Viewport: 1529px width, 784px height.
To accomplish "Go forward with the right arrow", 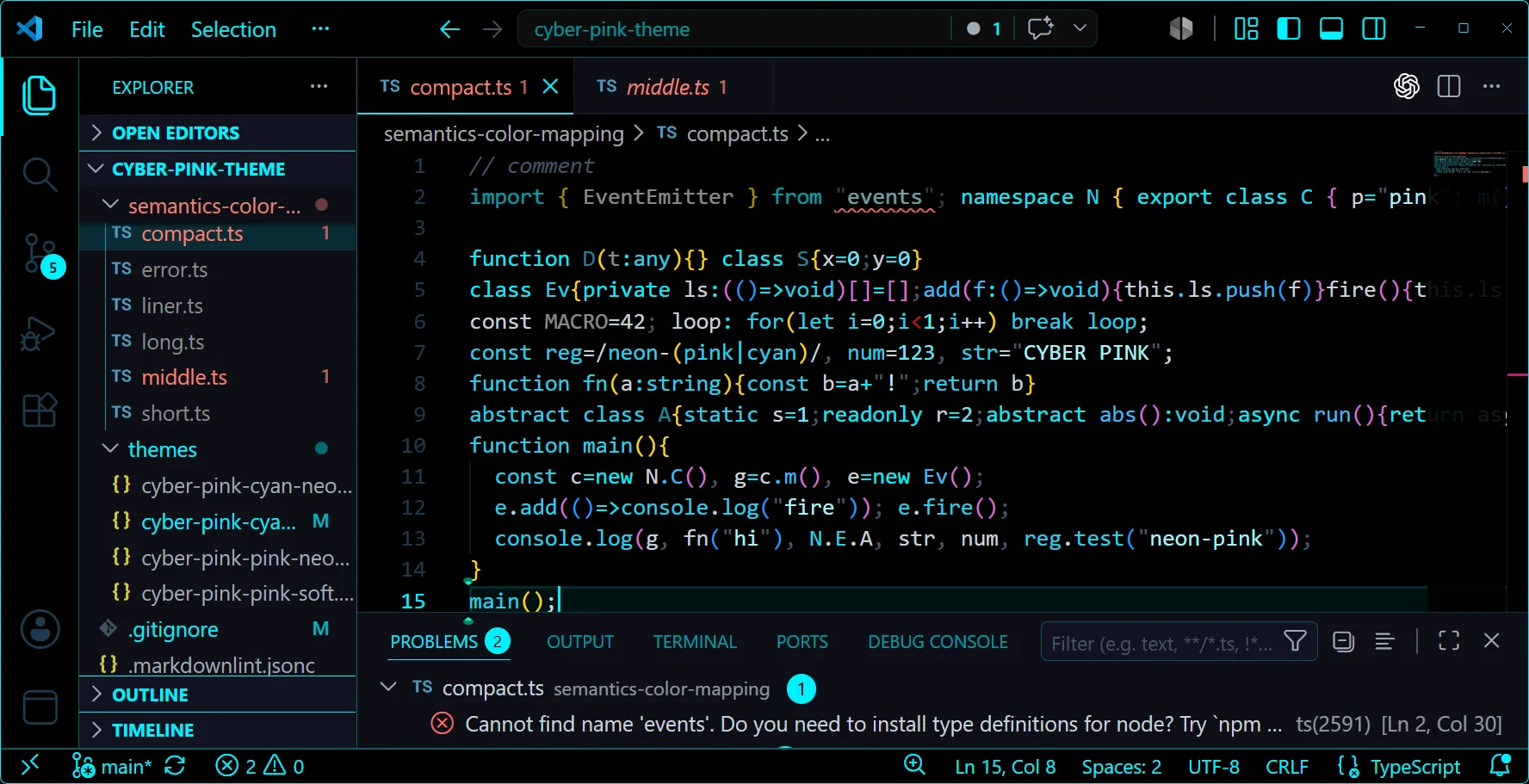I will pyautogui.click(x=492, y=29).
